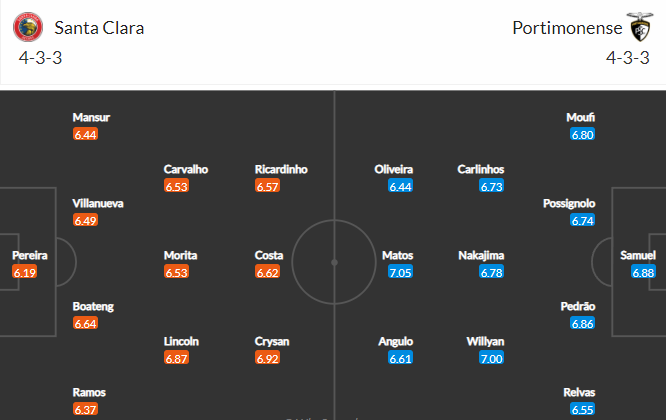Click Ricardinho's 6.57 rating badge
Viewport: 666px width, 420px height.
[x=270, y=186]
